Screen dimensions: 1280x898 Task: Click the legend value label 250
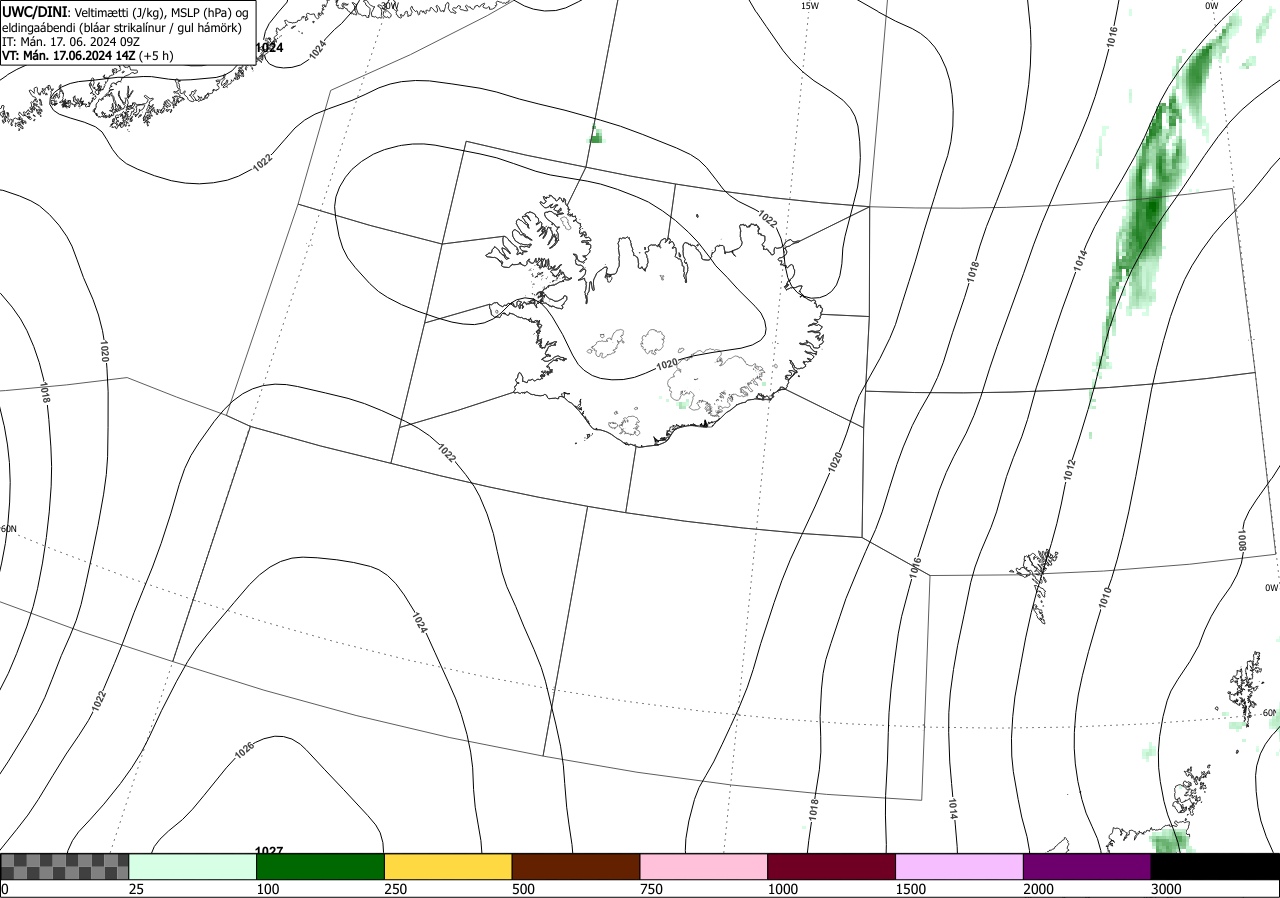pos(396,889)
